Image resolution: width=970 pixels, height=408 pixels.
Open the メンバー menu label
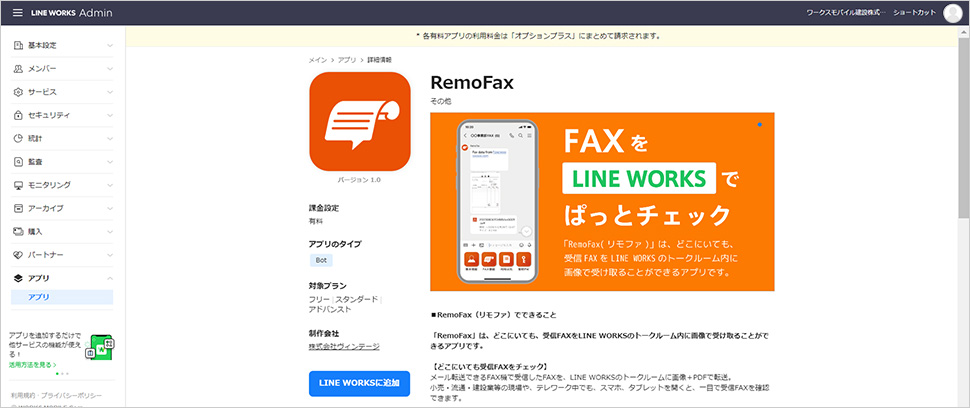click(x=42, y=69)
